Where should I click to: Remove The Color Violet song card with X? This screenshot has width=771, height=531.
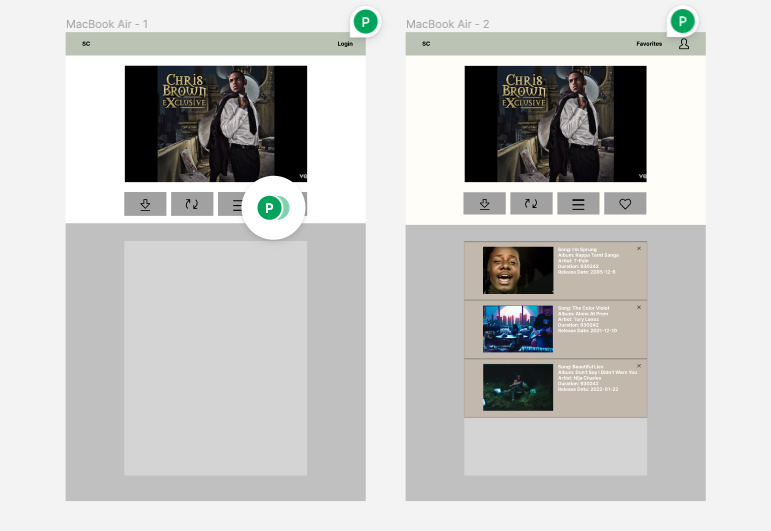click(x=639, y=307)
